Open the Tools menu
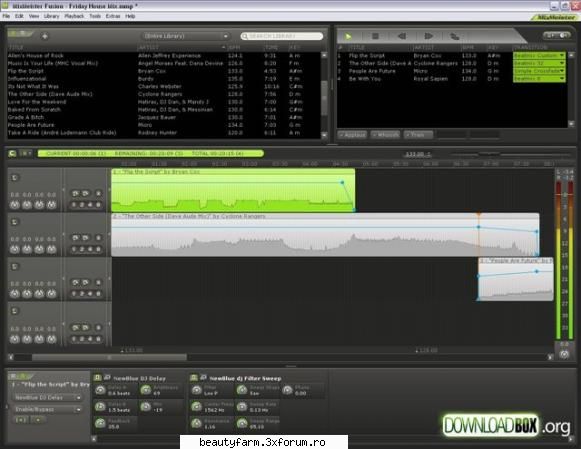581x449 pixels. (95, 16)
